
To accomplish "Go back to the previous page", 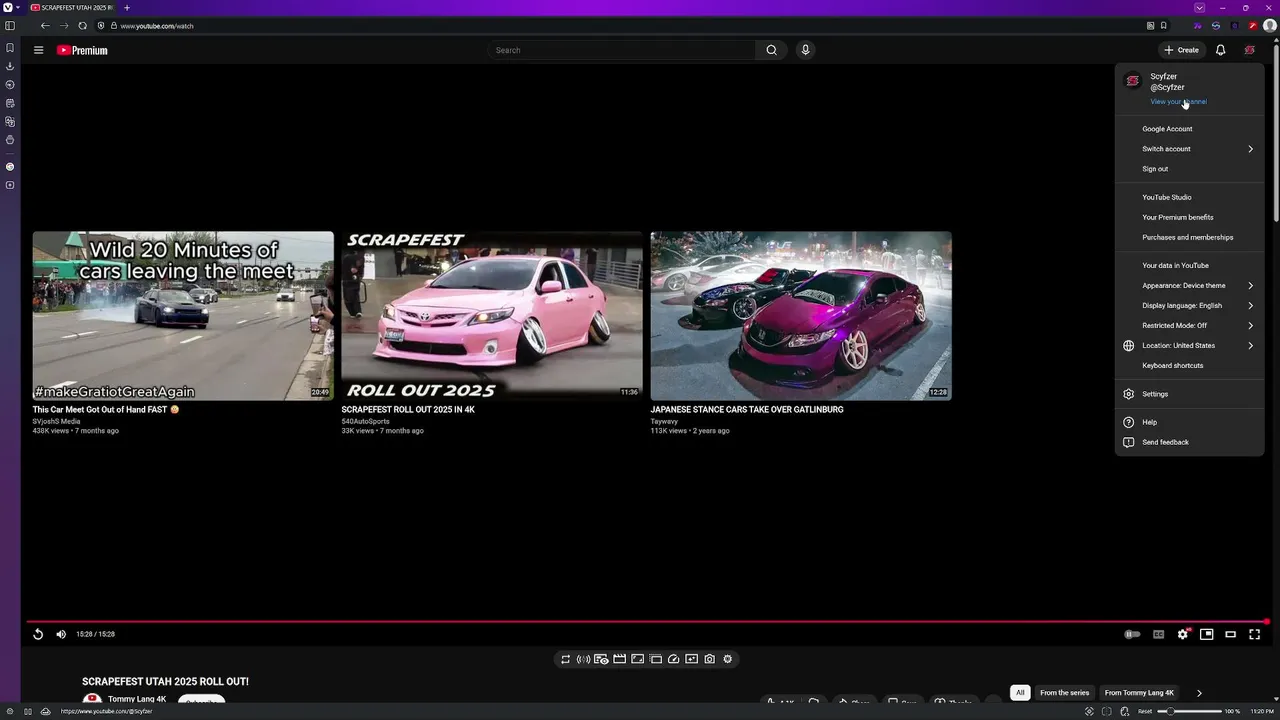I will (45, 26).
